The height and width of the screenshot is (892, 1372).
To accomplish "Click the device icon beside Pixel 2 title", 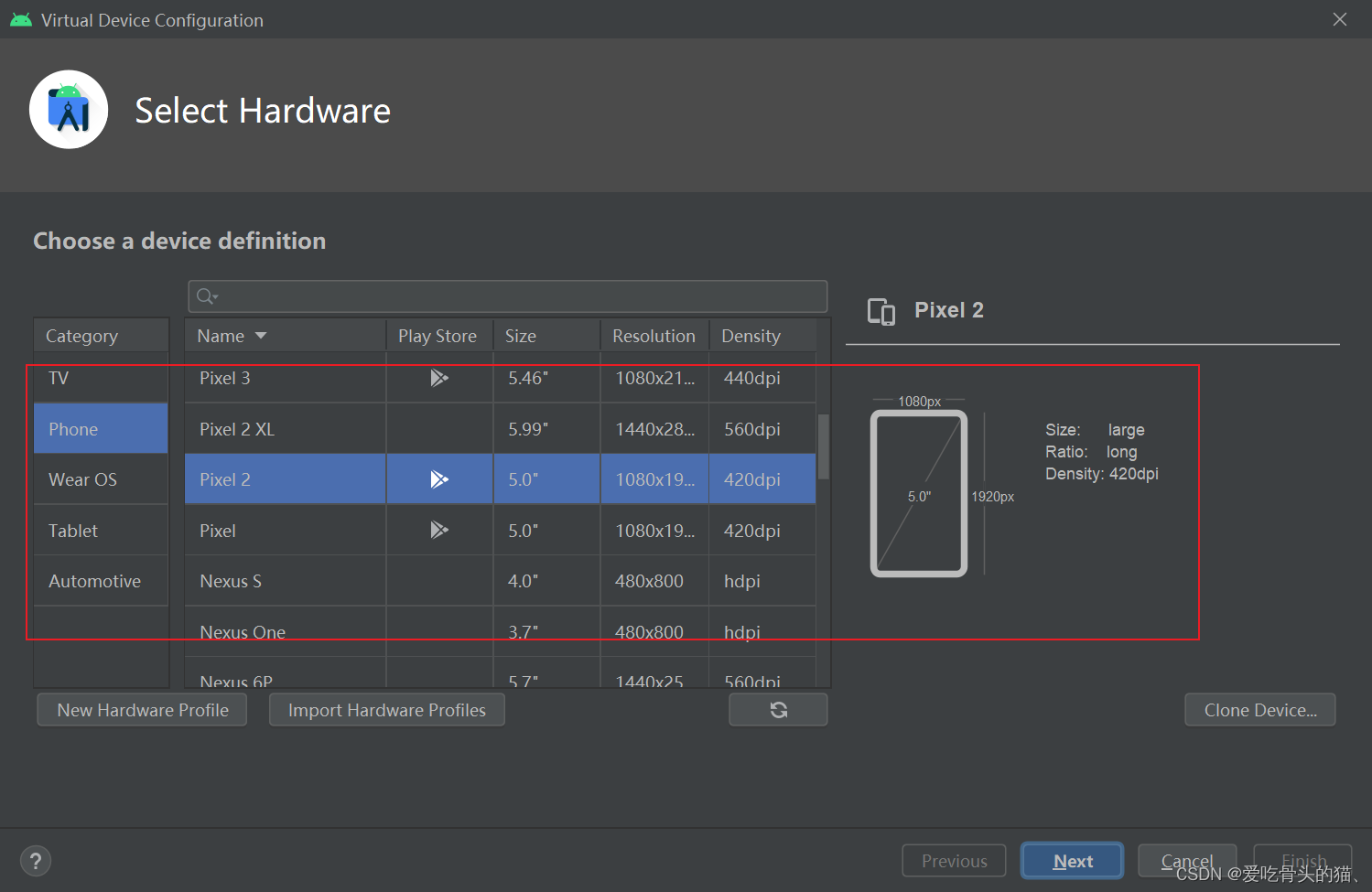I will click(x=881, y=312).
